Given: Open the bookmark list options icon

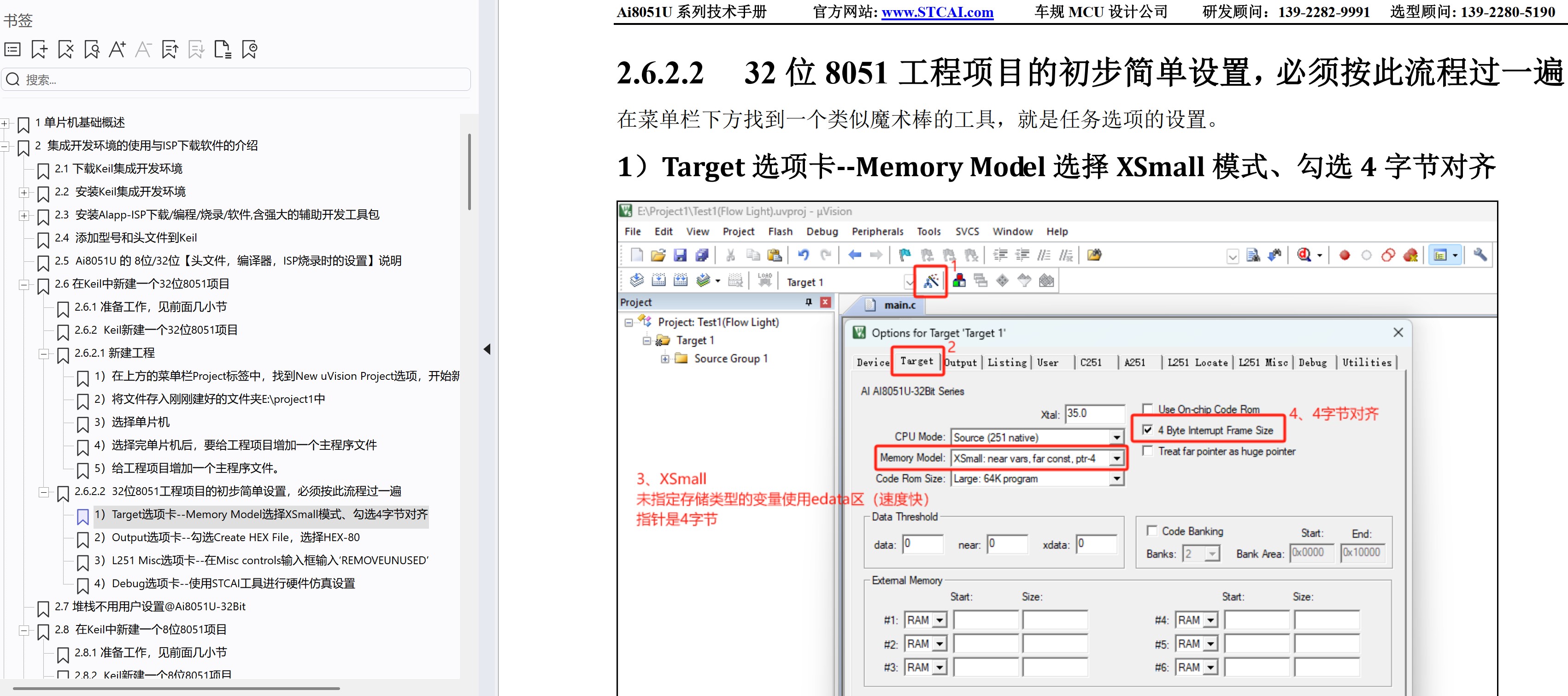Looking at the screenshot, I should (13, 49).
